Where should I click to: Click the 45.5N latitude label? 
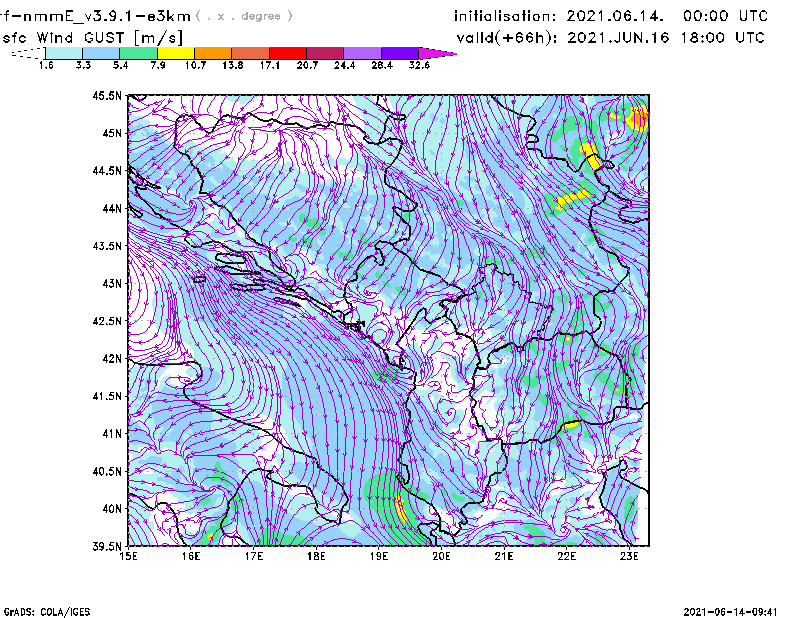(x=107, y=95)
